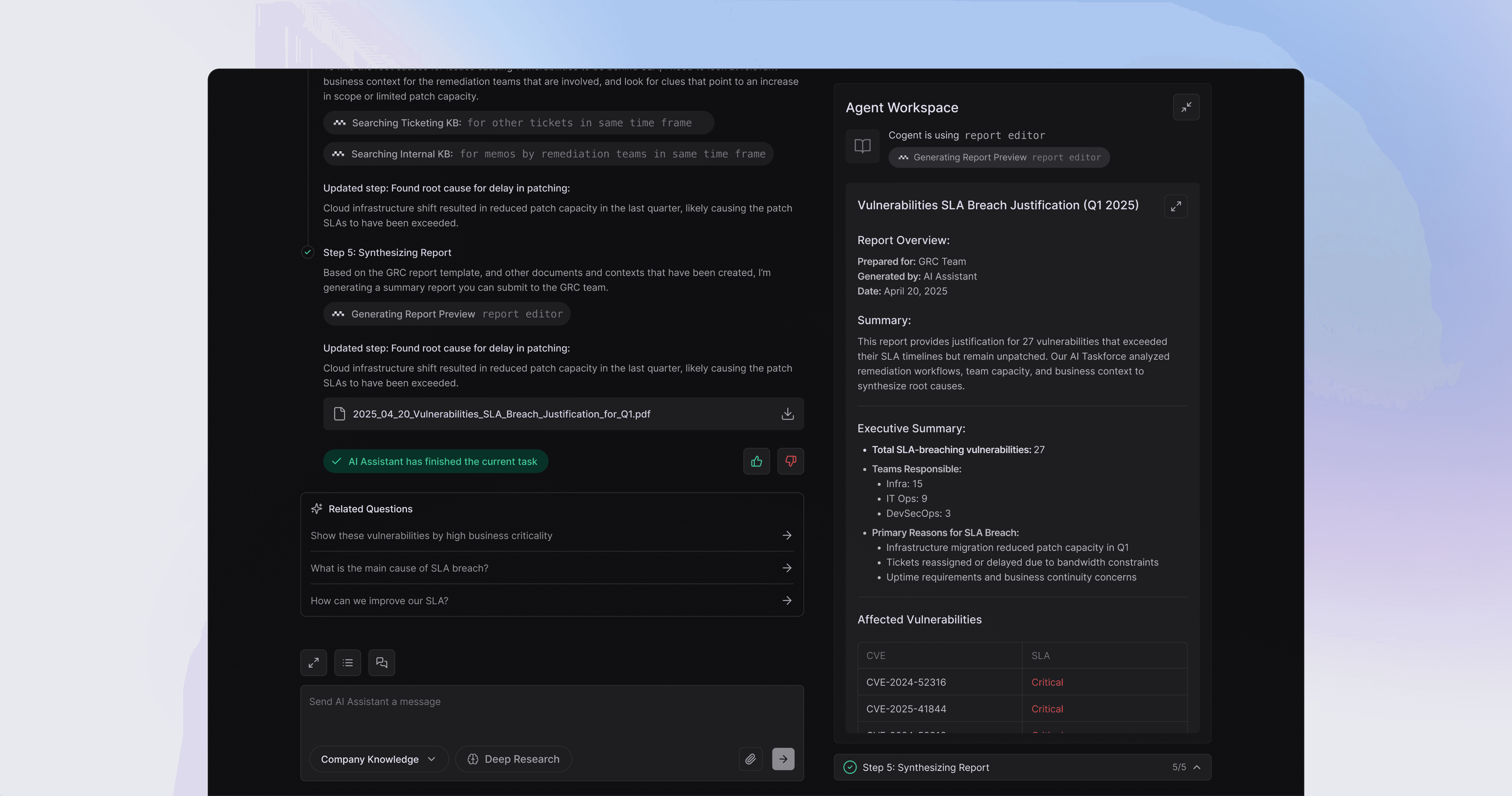Give thumbs up feedback
The height and width of the screenshot is (796, 1512).
(x=756, y=462)
